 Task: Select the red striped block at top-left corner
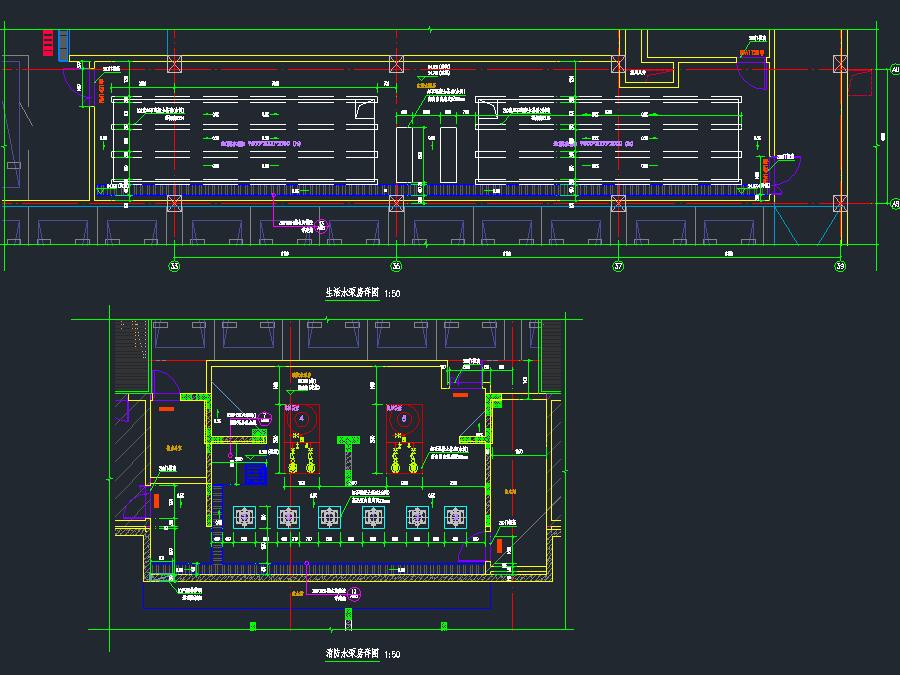pos(48,43)
